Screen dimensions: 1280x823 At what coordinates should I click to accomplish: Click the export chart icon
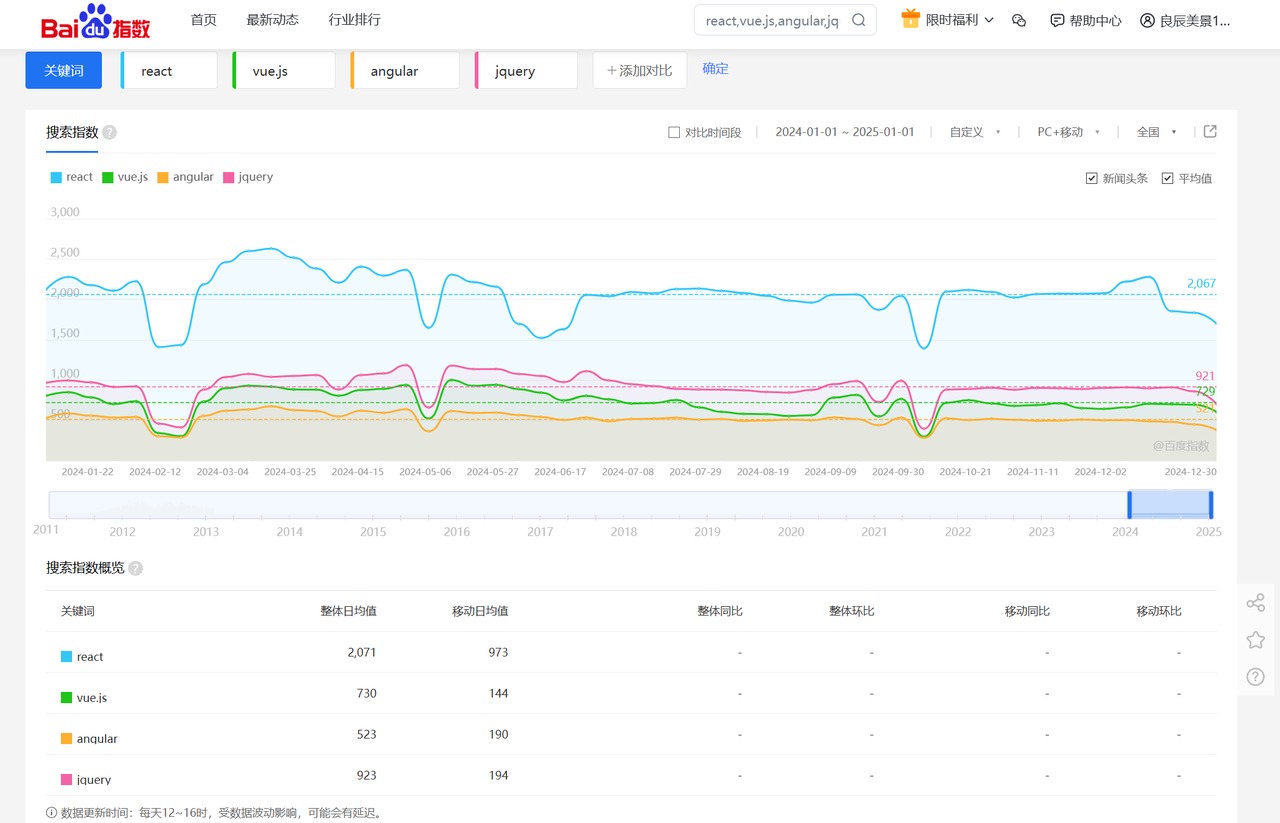click(x=1210, y=131)
